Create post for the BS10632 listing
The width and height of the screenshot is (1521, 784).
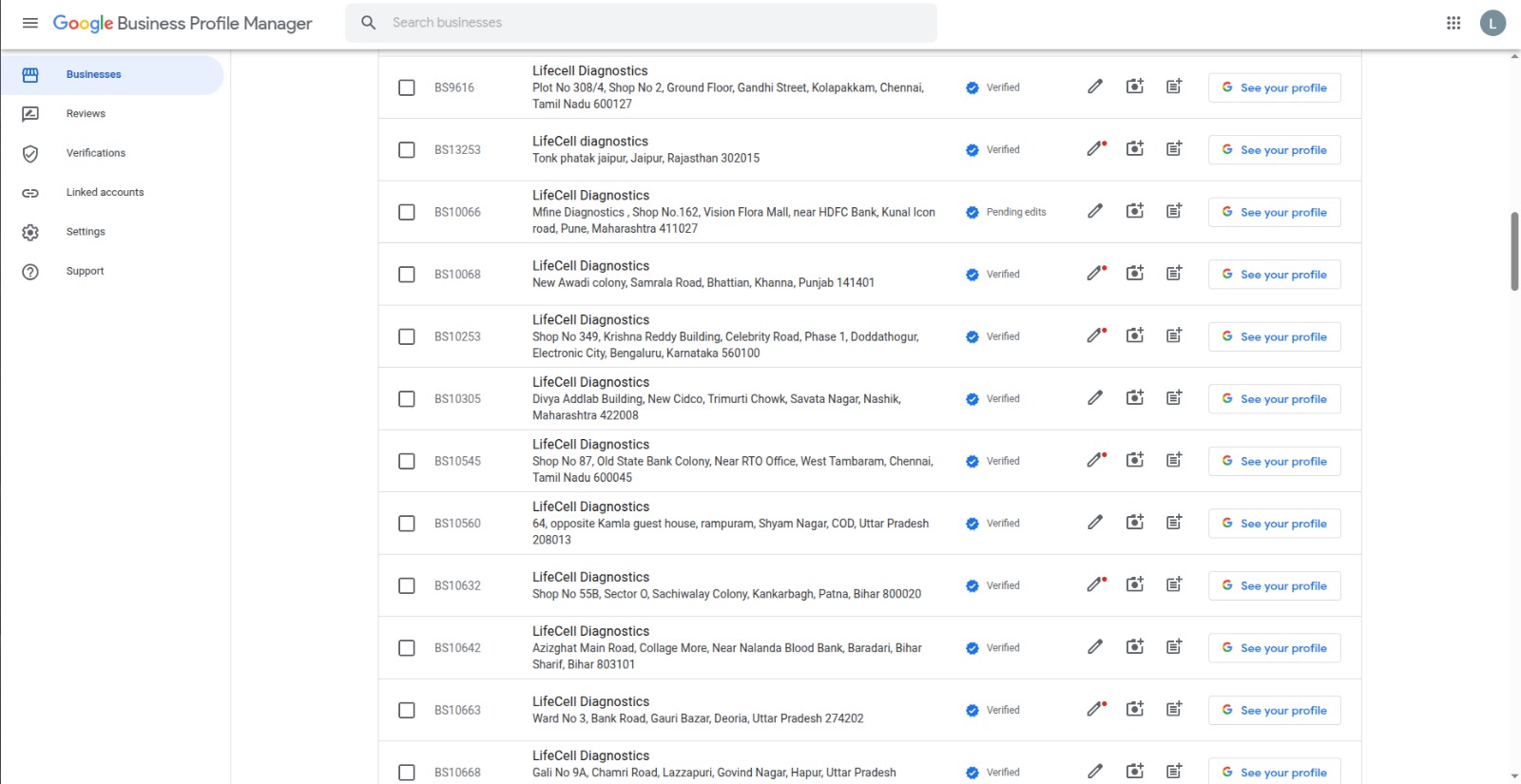coord(1174,585)
